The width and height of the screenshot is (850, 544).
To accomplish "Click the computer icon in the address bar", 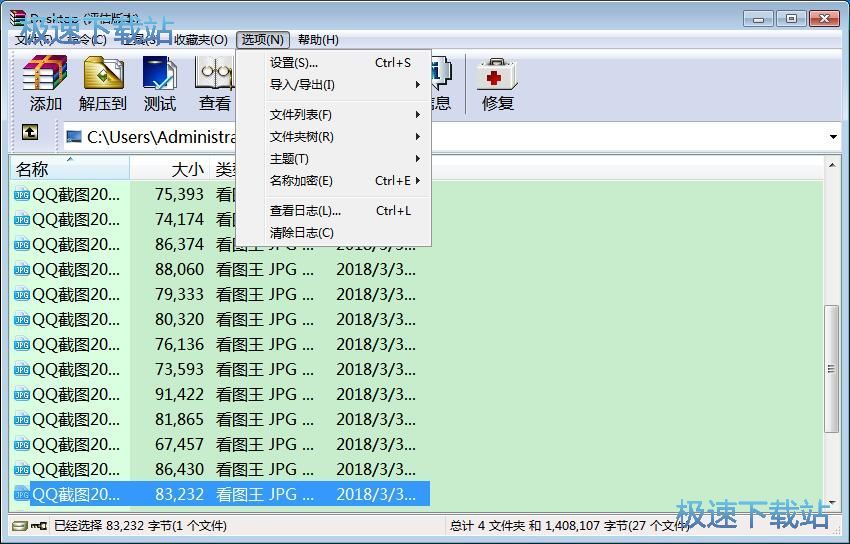I will coord(74,137).
